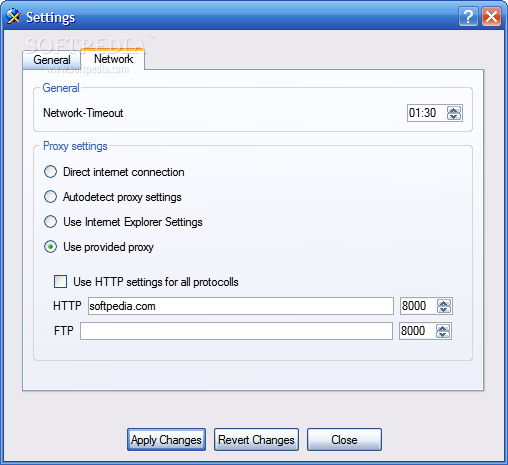Select Direct internet connection option
Screen dimensions: 508x465
50,172
